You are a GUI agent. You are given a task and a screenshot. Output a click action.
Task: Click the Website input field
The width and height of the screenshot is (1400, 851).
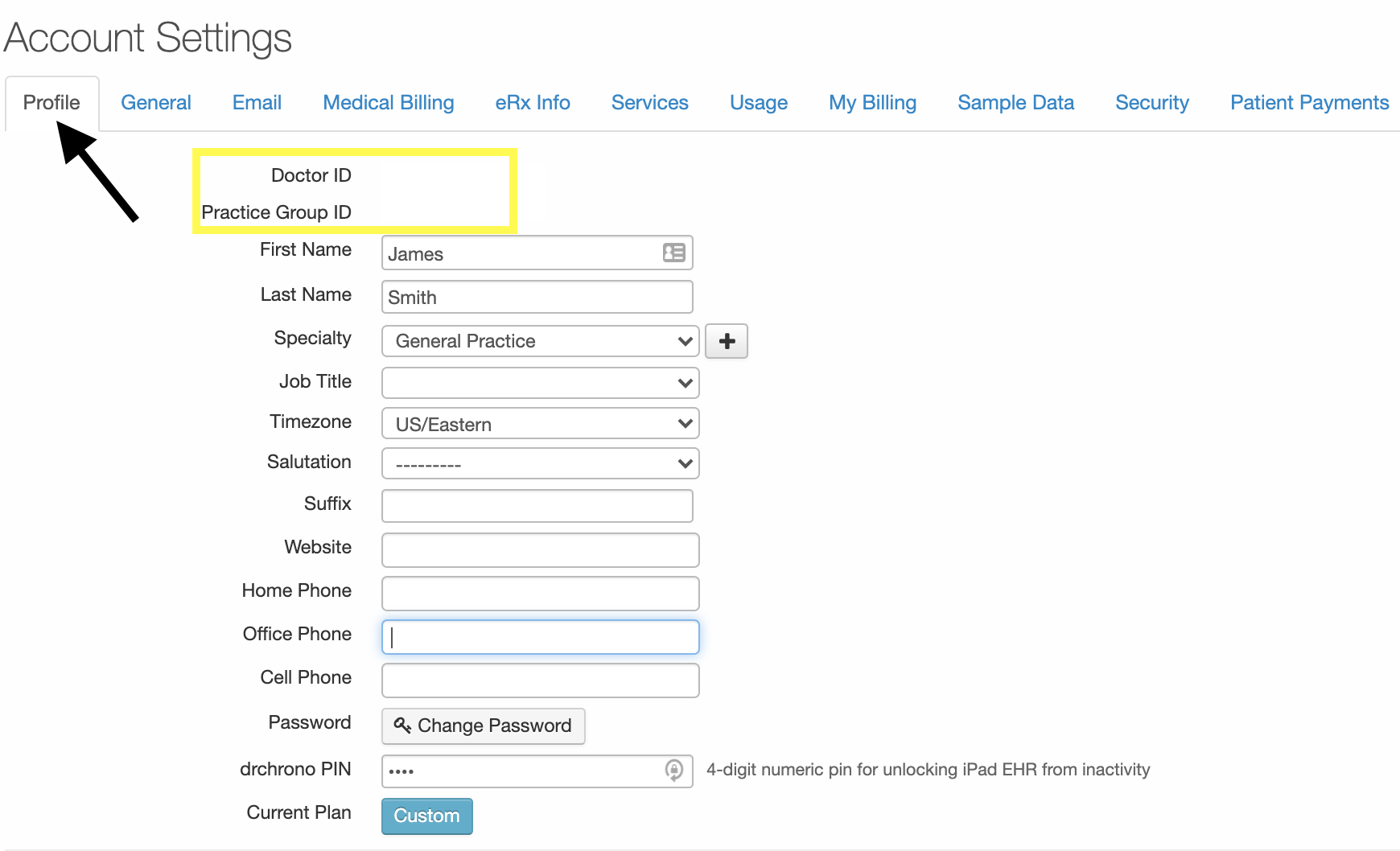pos(540,549)
